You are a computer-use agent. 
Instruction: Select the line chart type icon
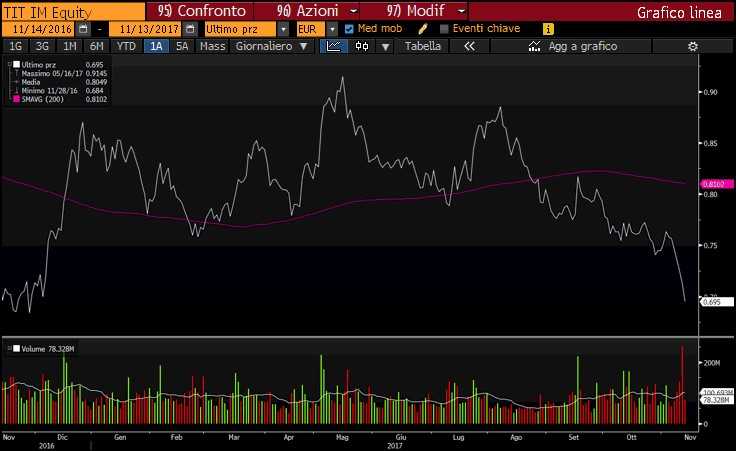[x=333, y=46]
